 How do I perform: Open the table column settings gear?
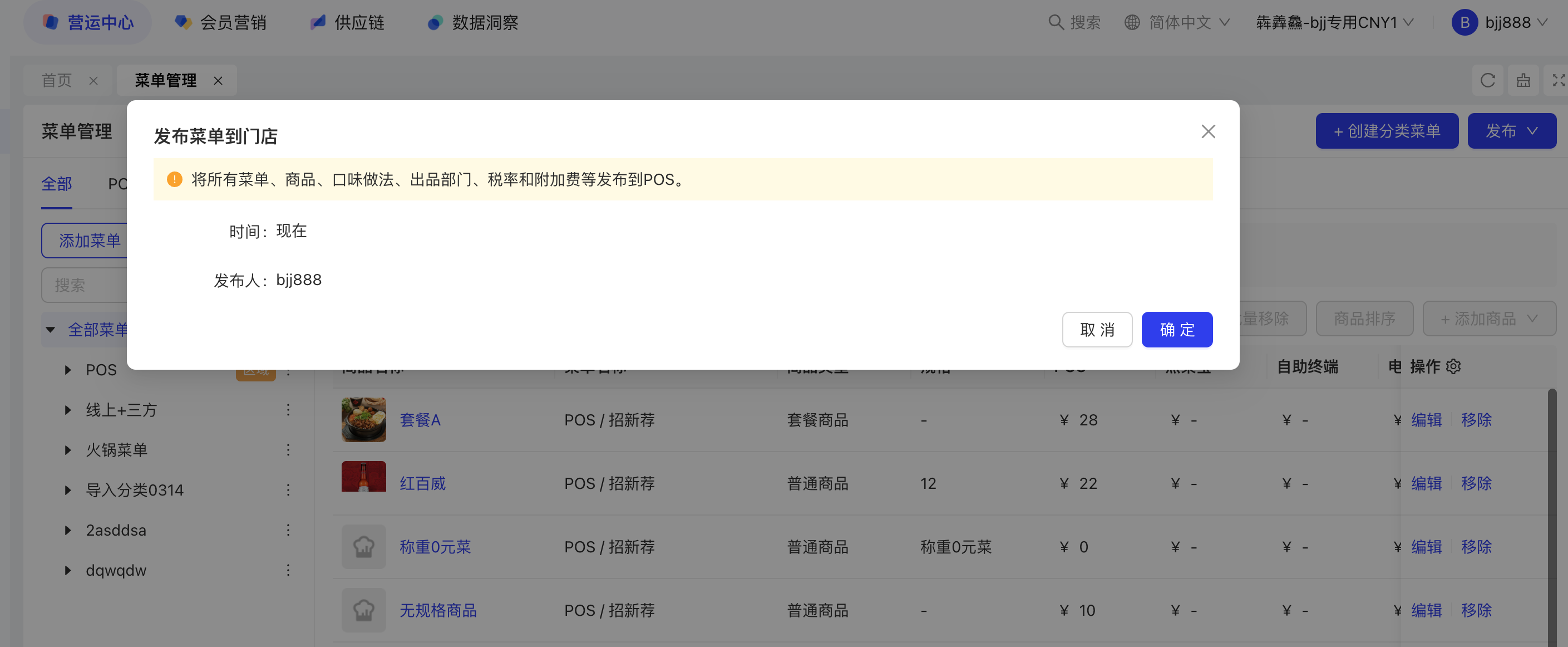tap(1453, 366)
